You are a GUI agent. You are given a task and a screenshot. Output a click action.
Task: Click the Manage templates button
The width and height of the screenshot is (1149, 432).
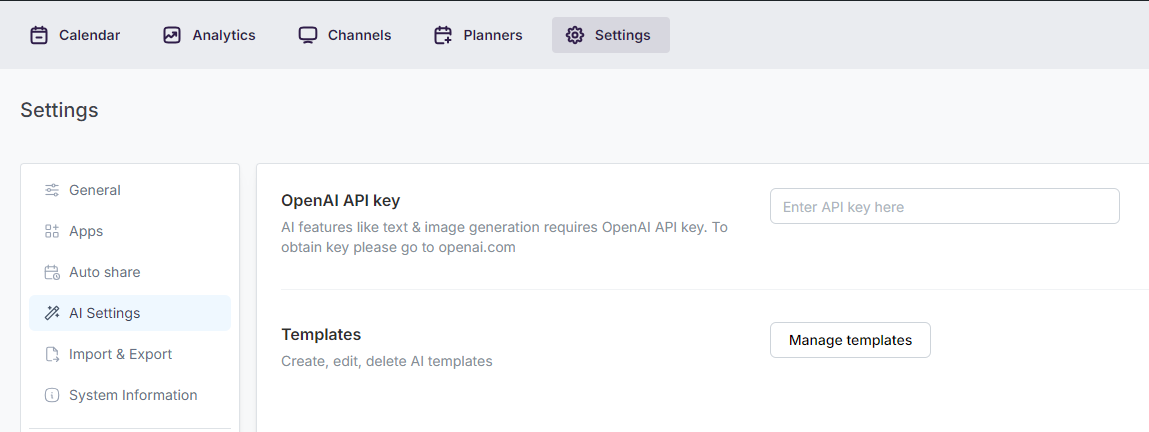[850, 340]
